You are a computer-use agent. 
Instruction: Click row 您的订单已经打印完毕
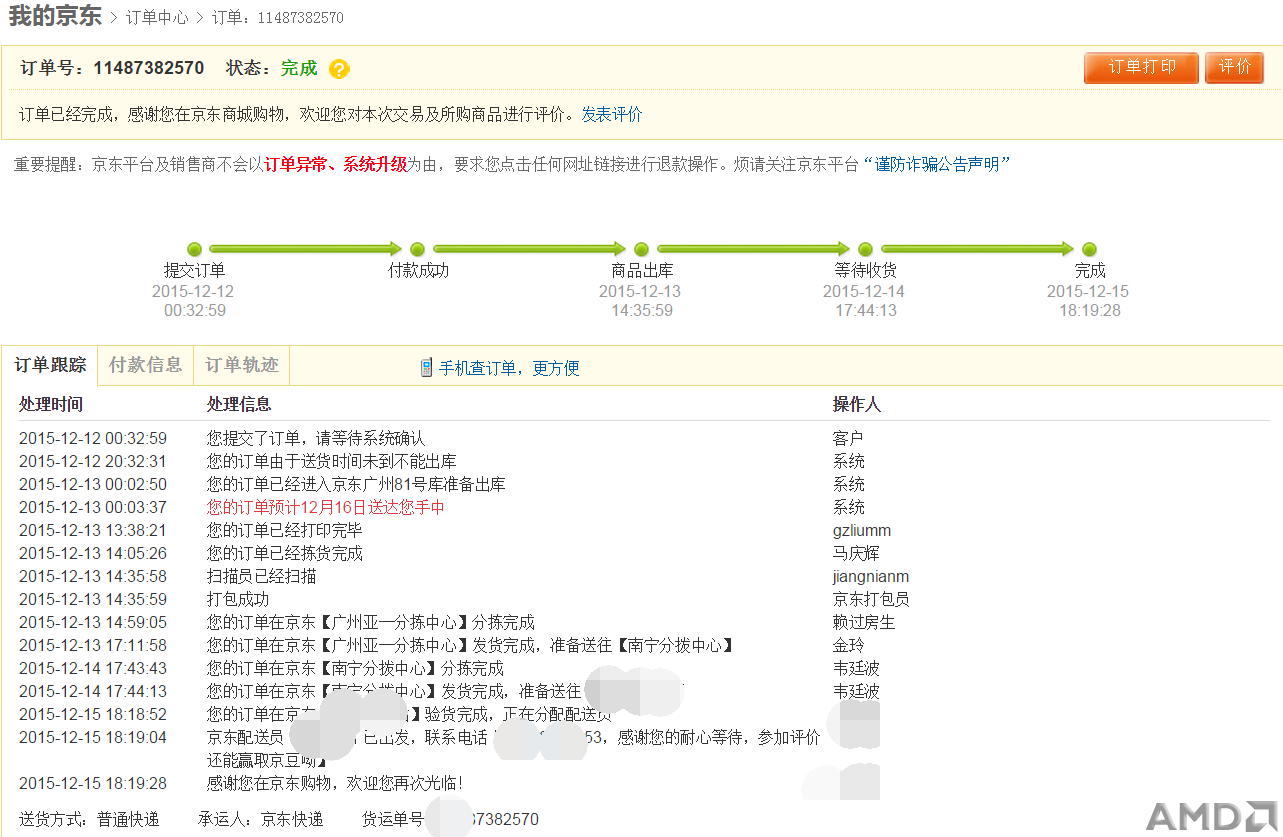(285, 530)
